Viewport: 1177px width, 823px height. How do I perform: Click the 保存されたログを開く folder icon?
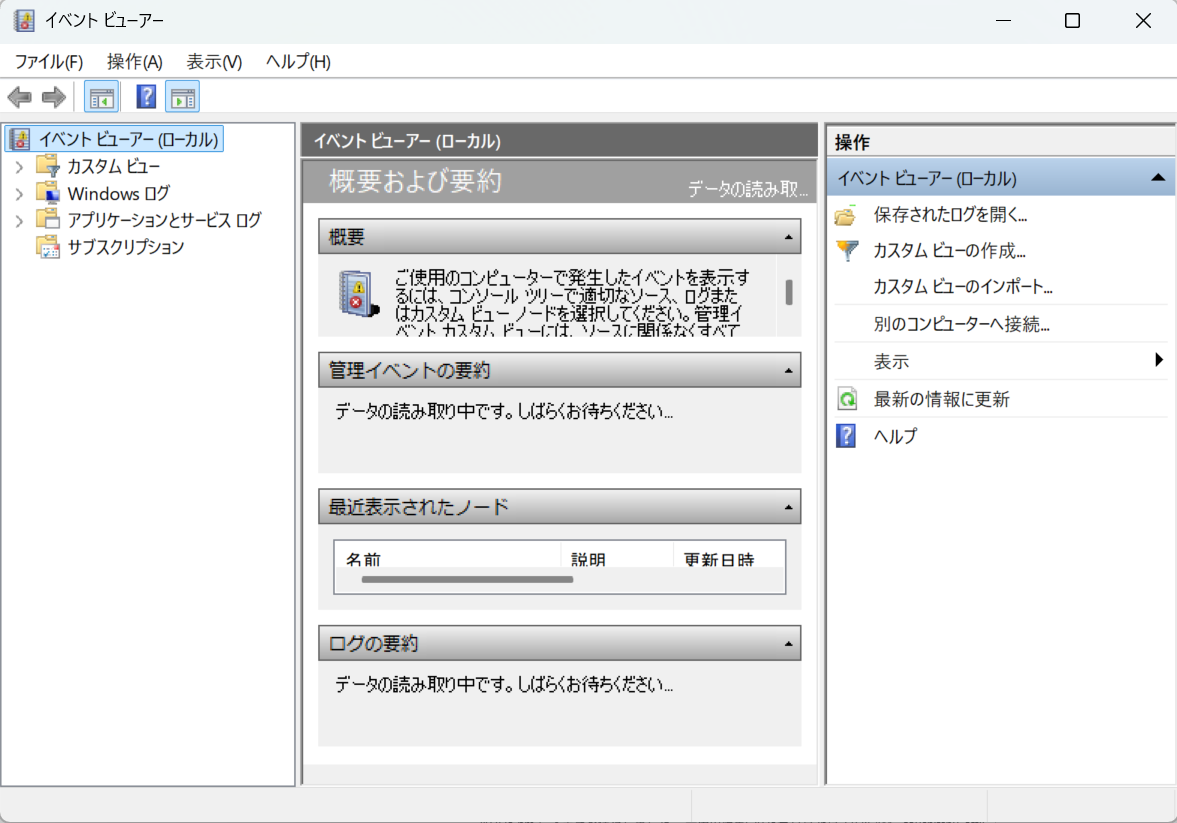click(x=847, y=215)
